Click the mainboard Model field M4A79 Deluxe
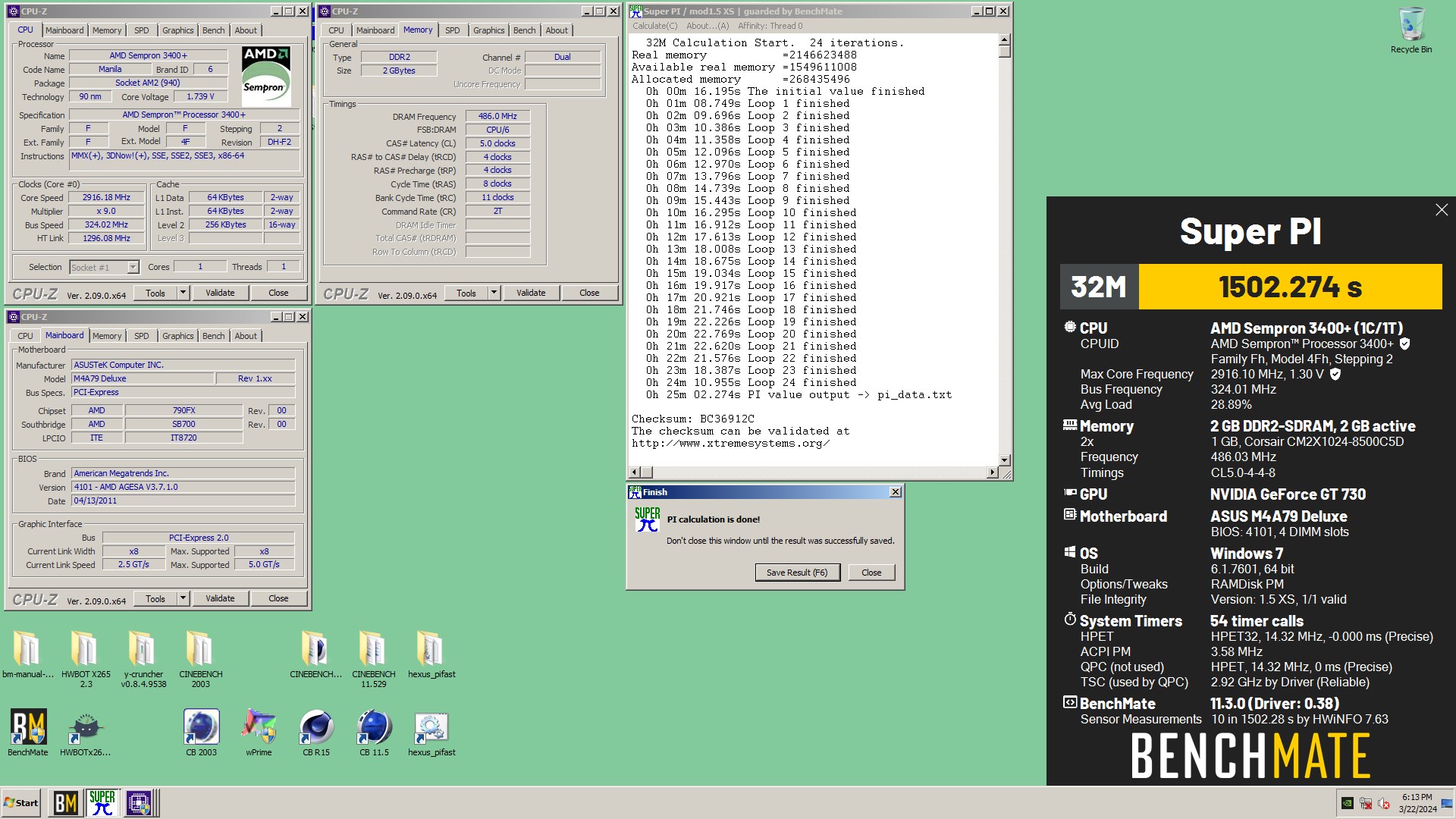Screen dimensions: 1456x819 (x=143, y=378)
